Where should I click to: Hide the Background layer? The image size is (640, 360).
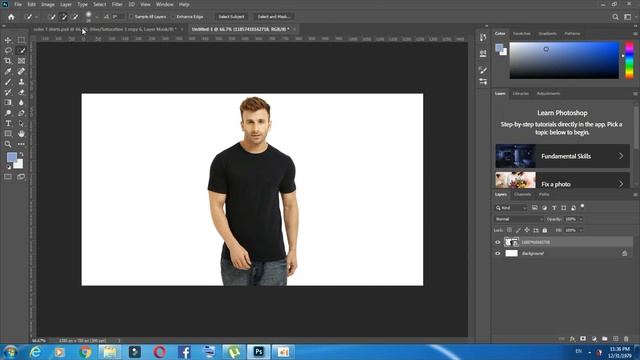pos(498,253)
